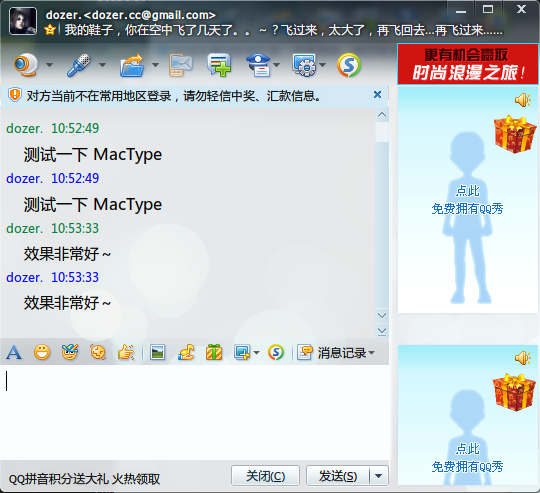540x493 pixels.
Task: Click the blue dozer. 10:53:33 header
Action: [52, 277]
